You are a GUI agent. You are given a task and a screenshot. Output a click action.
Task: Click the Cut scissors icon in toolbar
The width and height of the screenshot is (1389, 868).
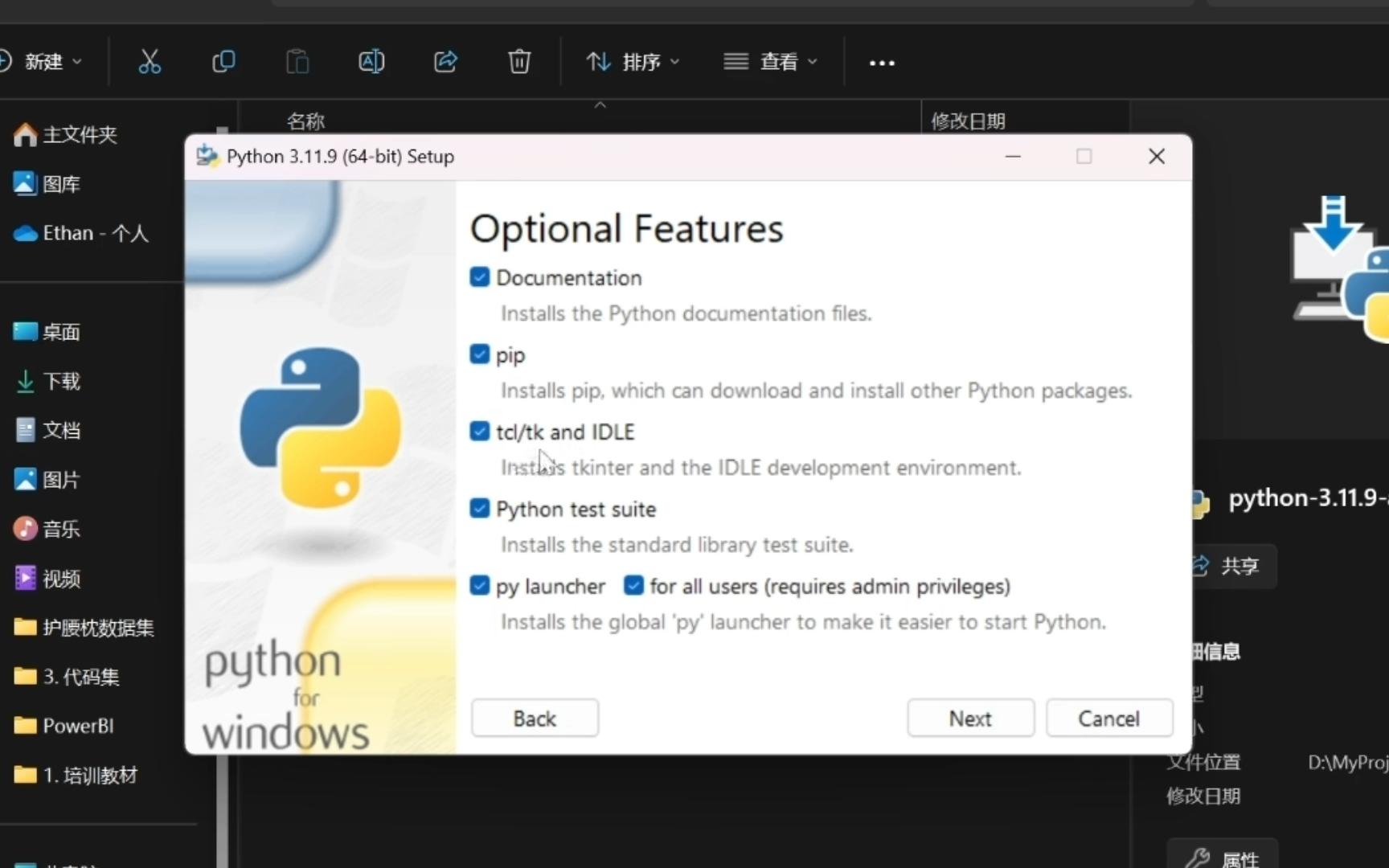(x=150, y=62)
